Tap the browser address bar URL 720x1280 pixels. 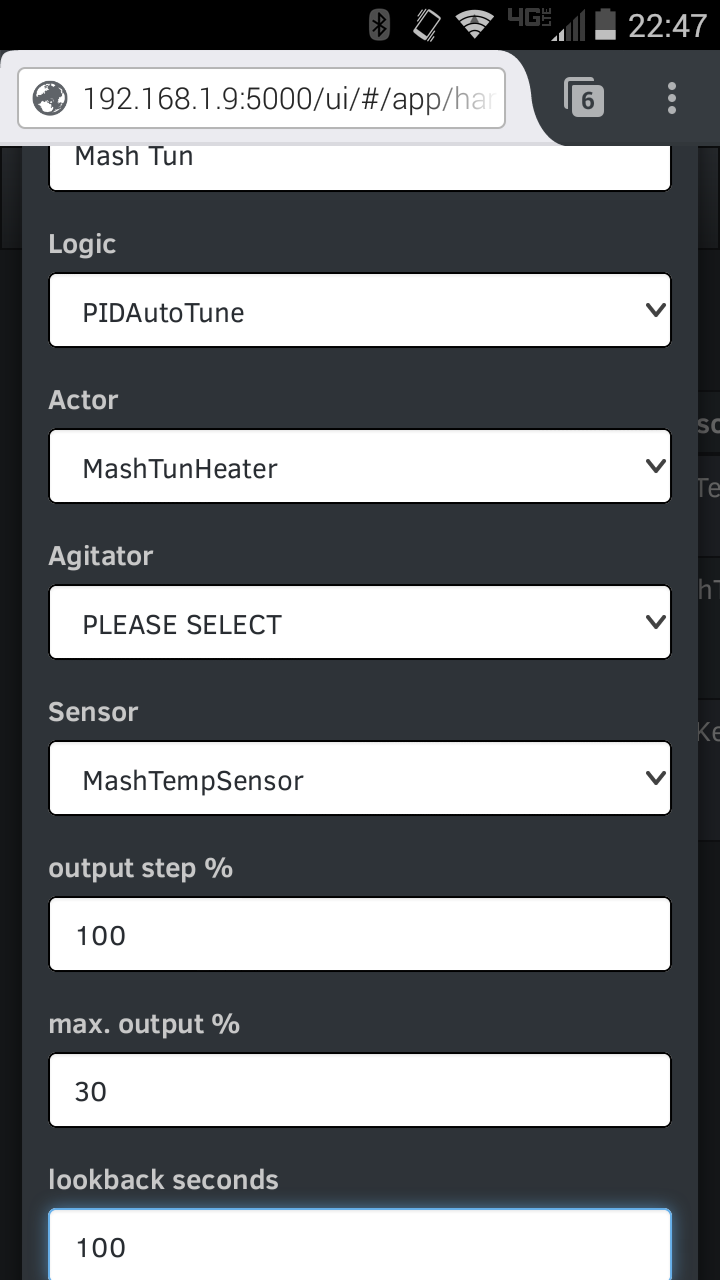click(x=290, y=98)
